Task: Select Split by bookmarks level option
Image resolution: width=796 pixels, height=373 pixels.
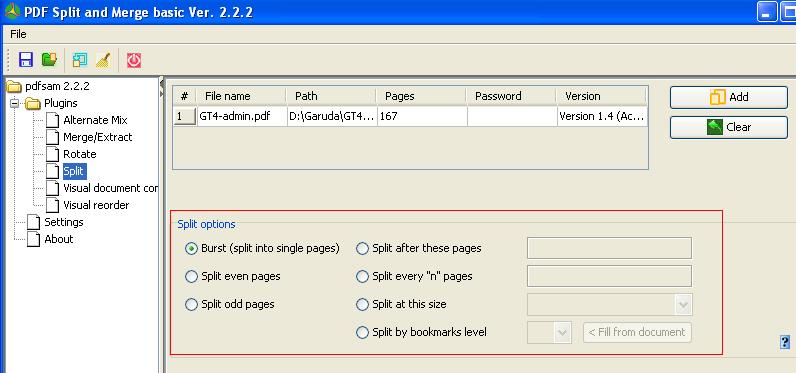Action: pos(362,332)
